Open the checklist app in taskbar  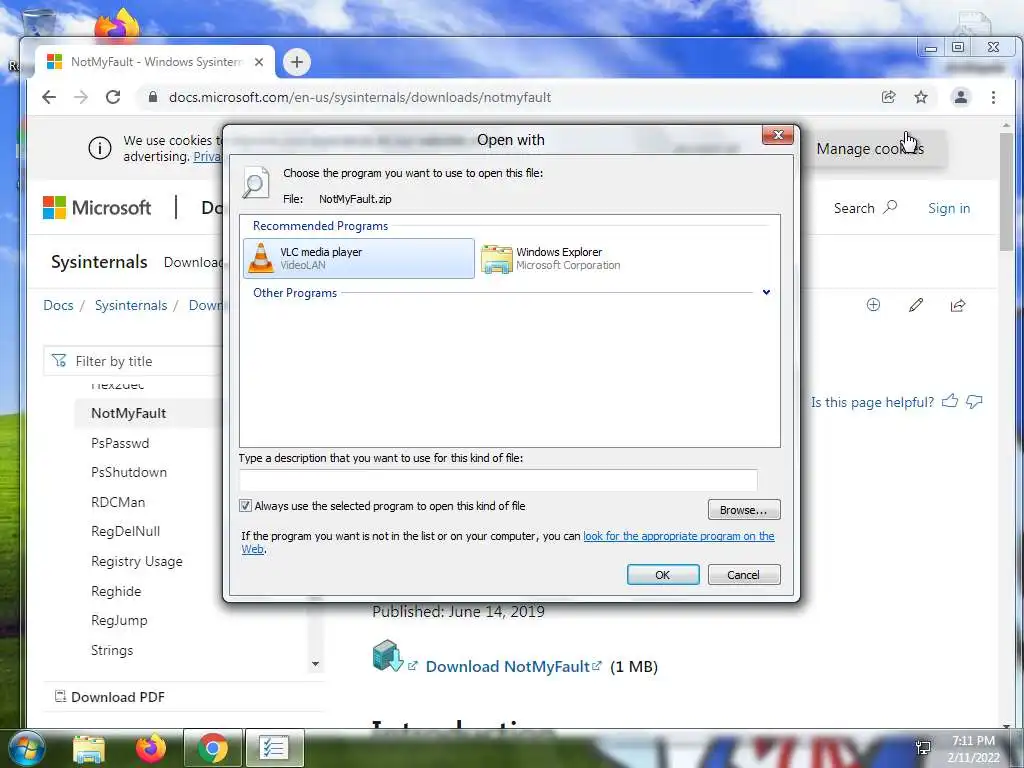point(274,748)
